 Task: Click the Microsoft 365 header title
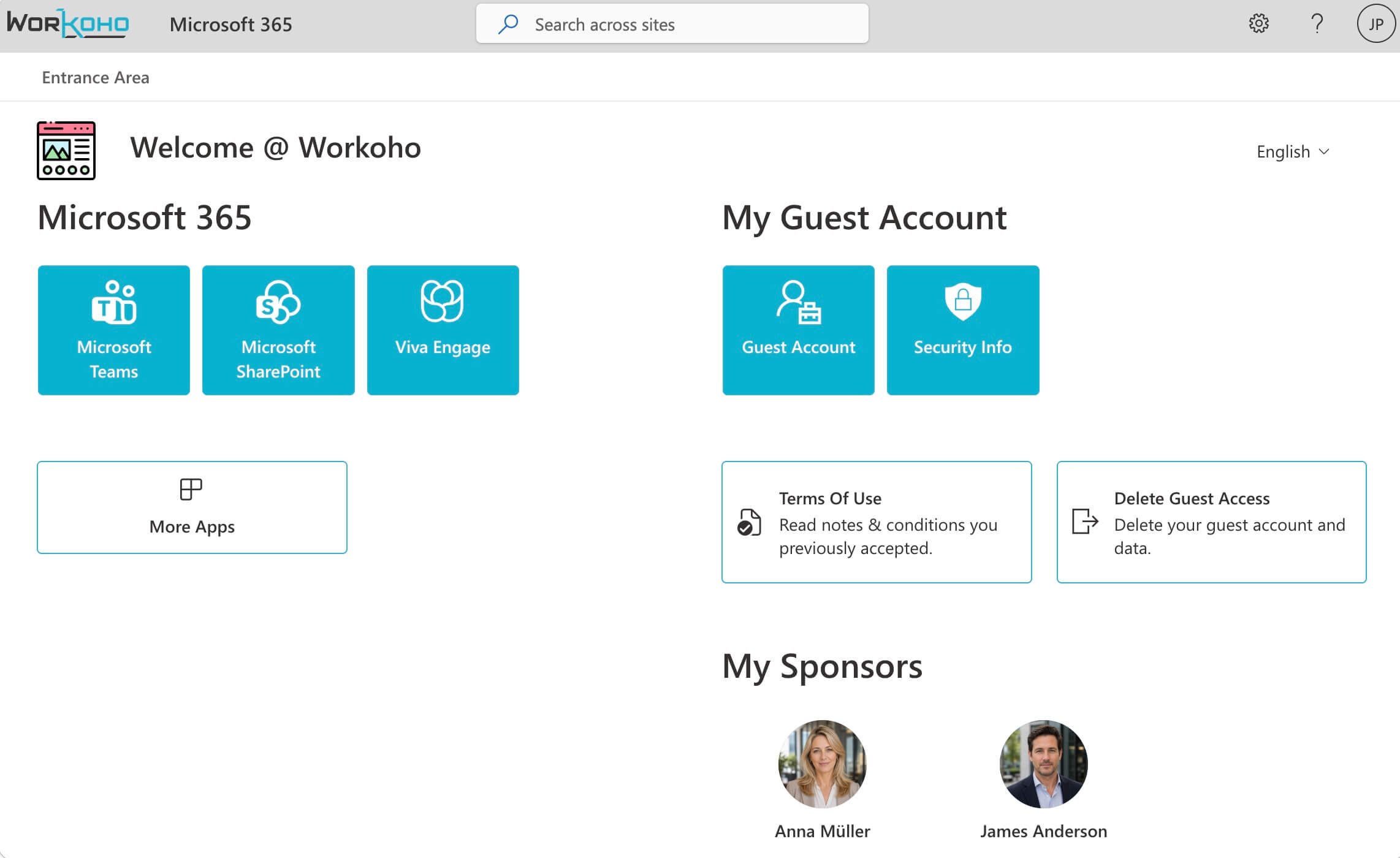231,25
